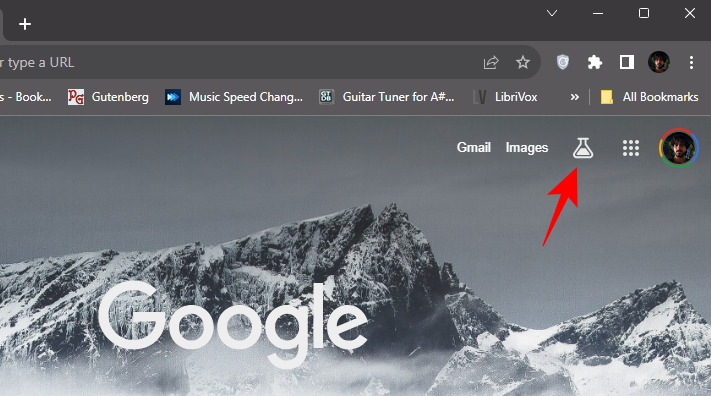Toggle the Chrome side panel

627,62
